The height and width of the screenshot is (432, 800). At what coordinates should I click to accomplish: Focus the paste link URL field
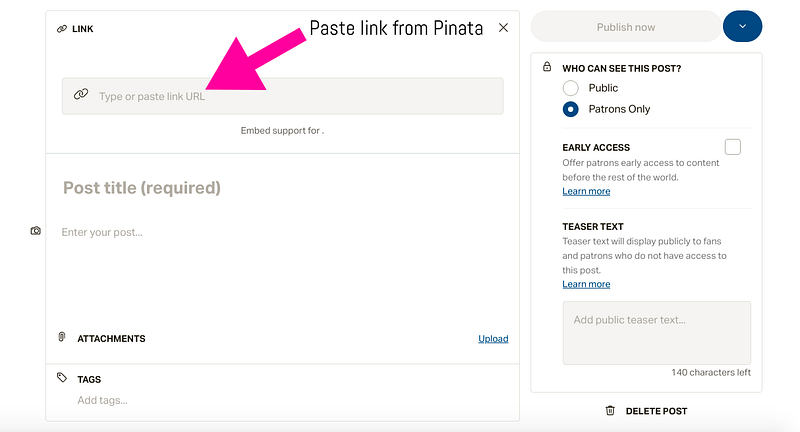click(x=290, y=96)
